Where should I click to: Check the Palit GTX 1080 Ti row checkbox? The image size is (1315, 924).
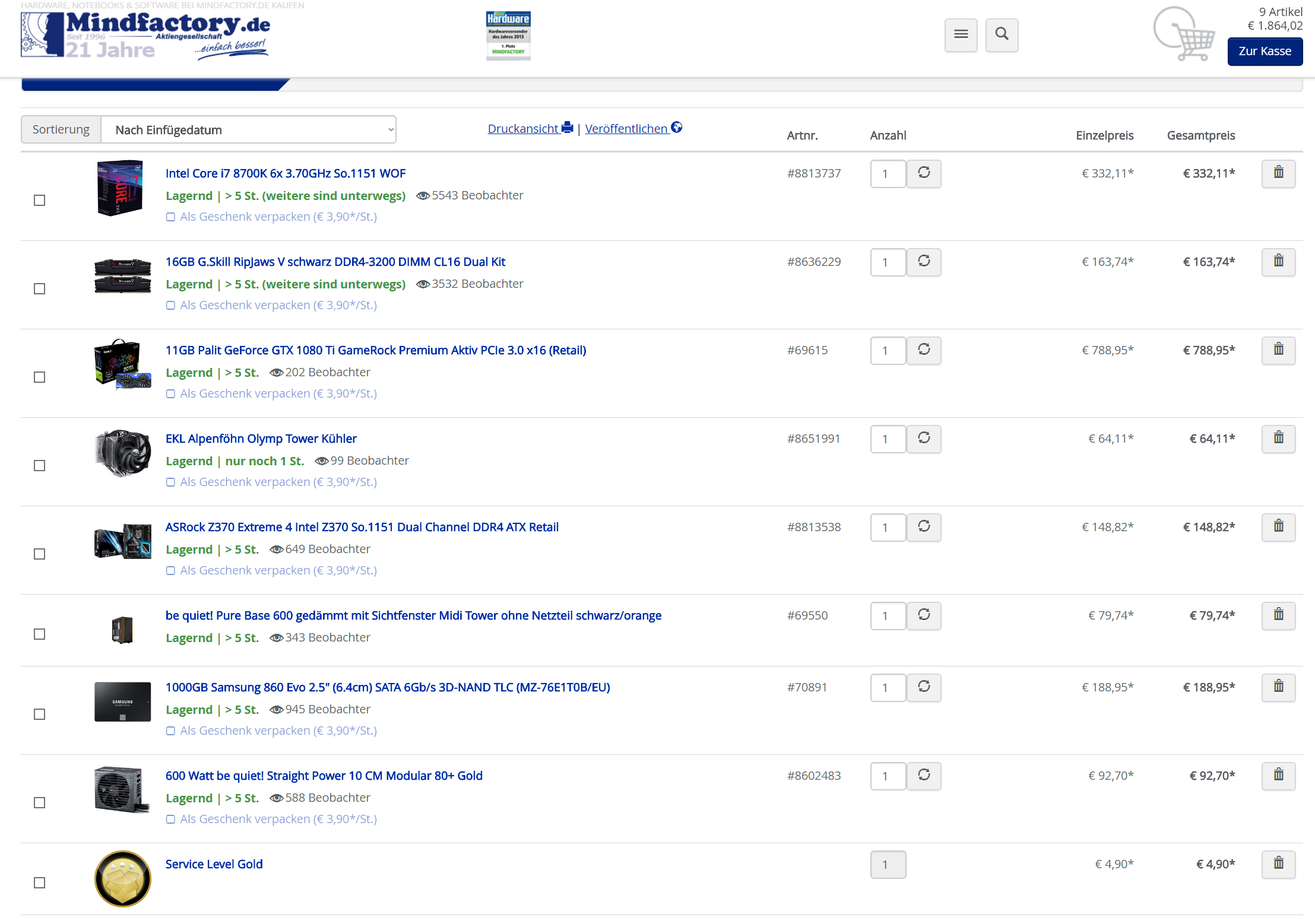(x=40, y=377)
